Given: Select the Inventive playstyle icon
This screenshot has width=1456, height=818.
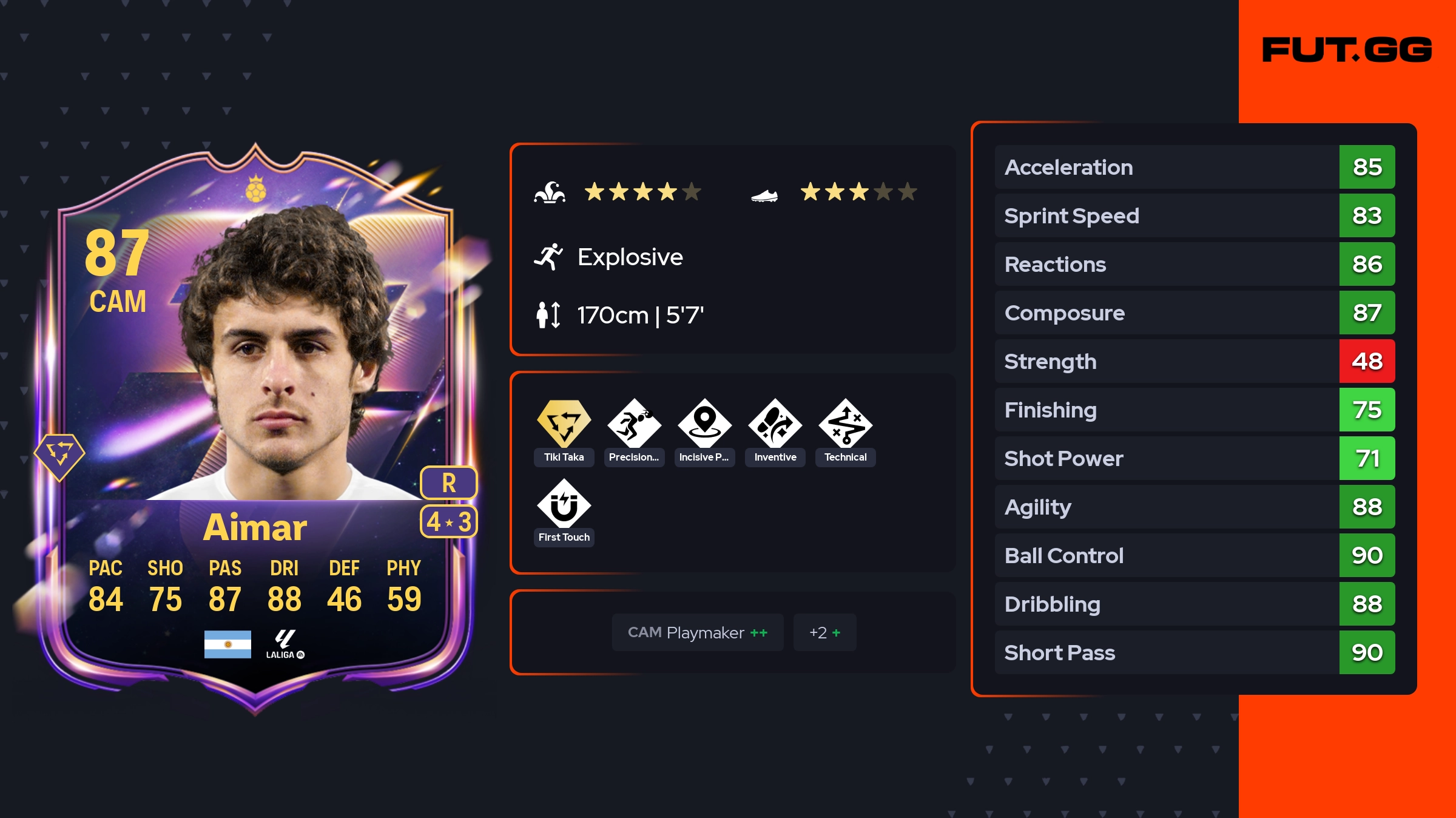Looking at the screenshot, I should click(775, 423).
